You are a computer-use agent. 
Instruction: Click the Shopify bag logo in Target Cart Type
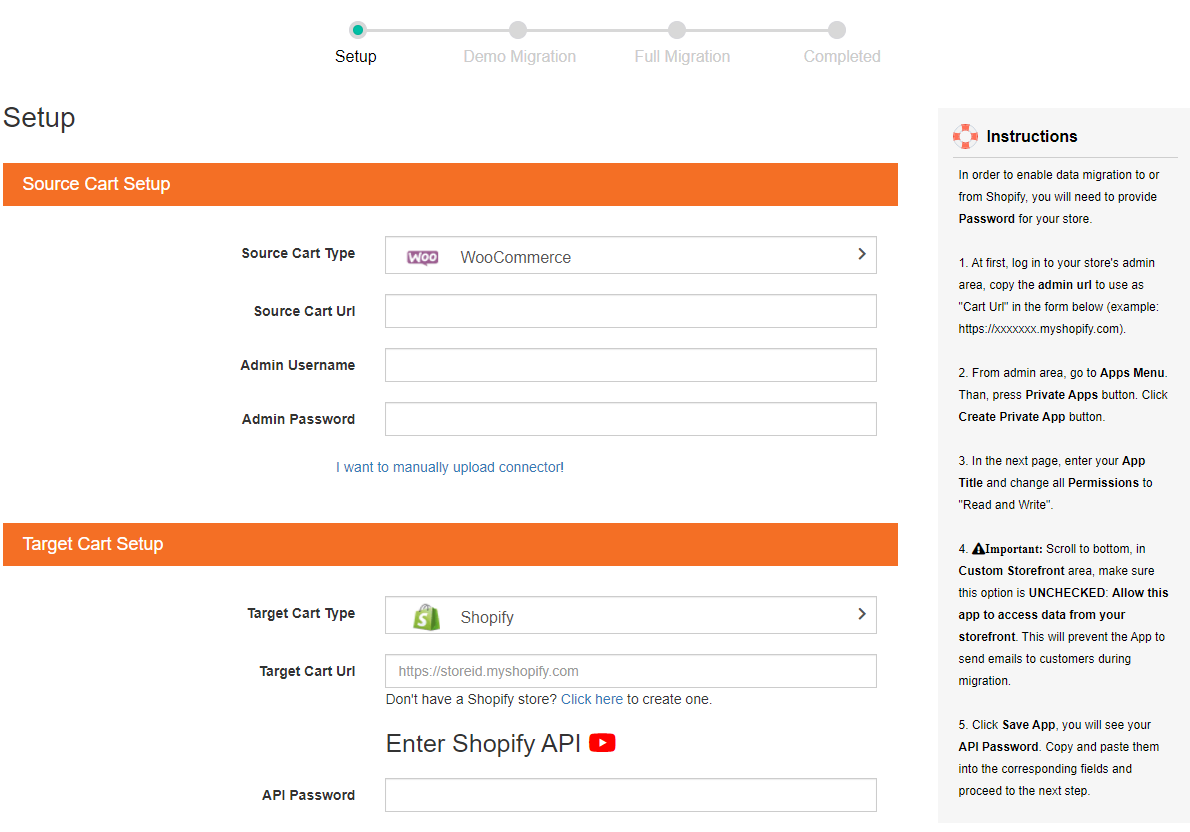coord(427,617)
